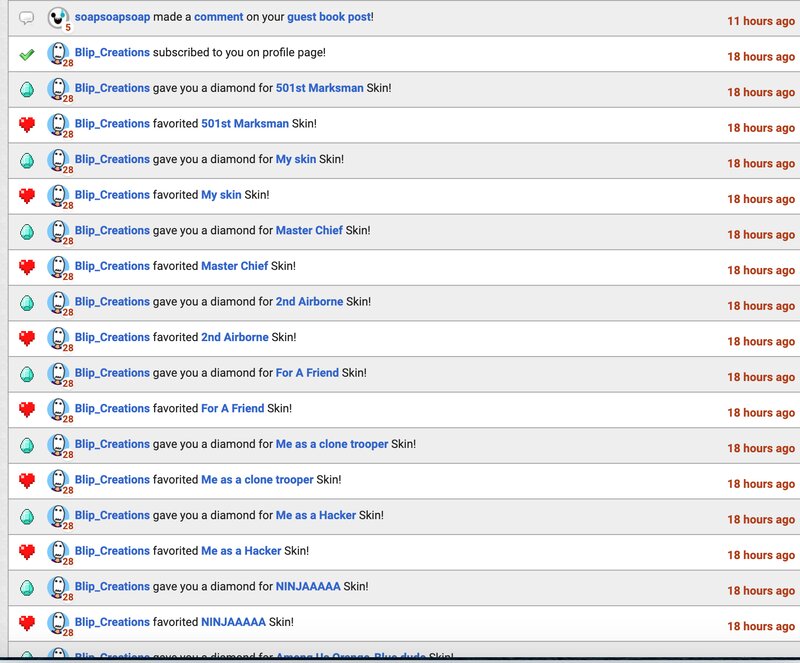Follow the 'comment' link in top notification
Viewport: 800px width, 663px height.
218,17
